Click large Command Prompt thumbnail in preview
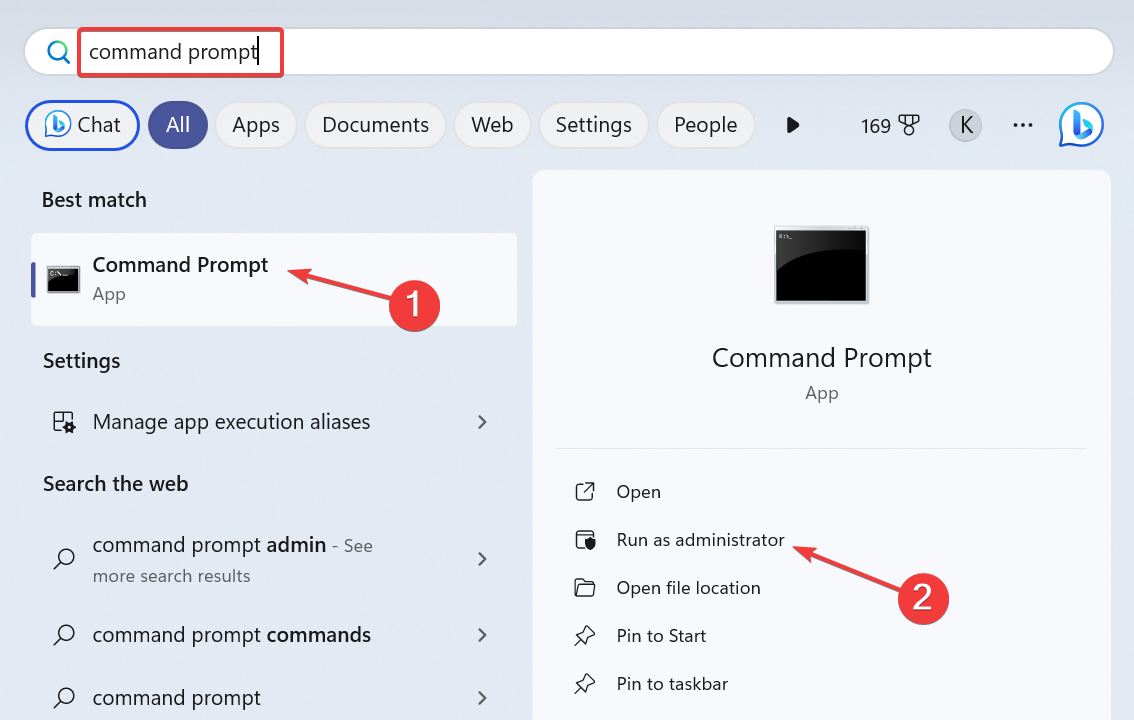The image size is (1134, 720). point(821,265)
